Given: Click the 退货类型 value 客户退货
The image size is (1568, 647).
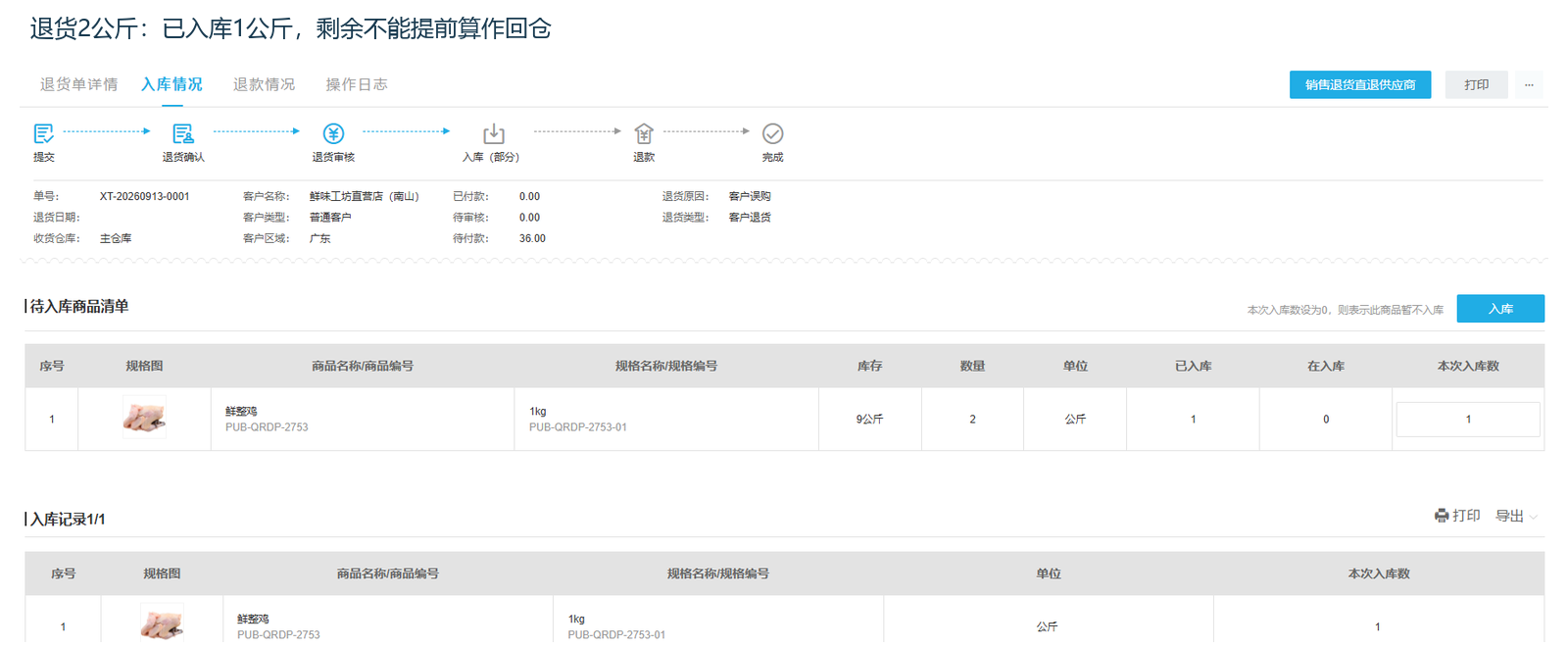Looking at the screenshot, I should pyautogui.click(x=750, y=218).
